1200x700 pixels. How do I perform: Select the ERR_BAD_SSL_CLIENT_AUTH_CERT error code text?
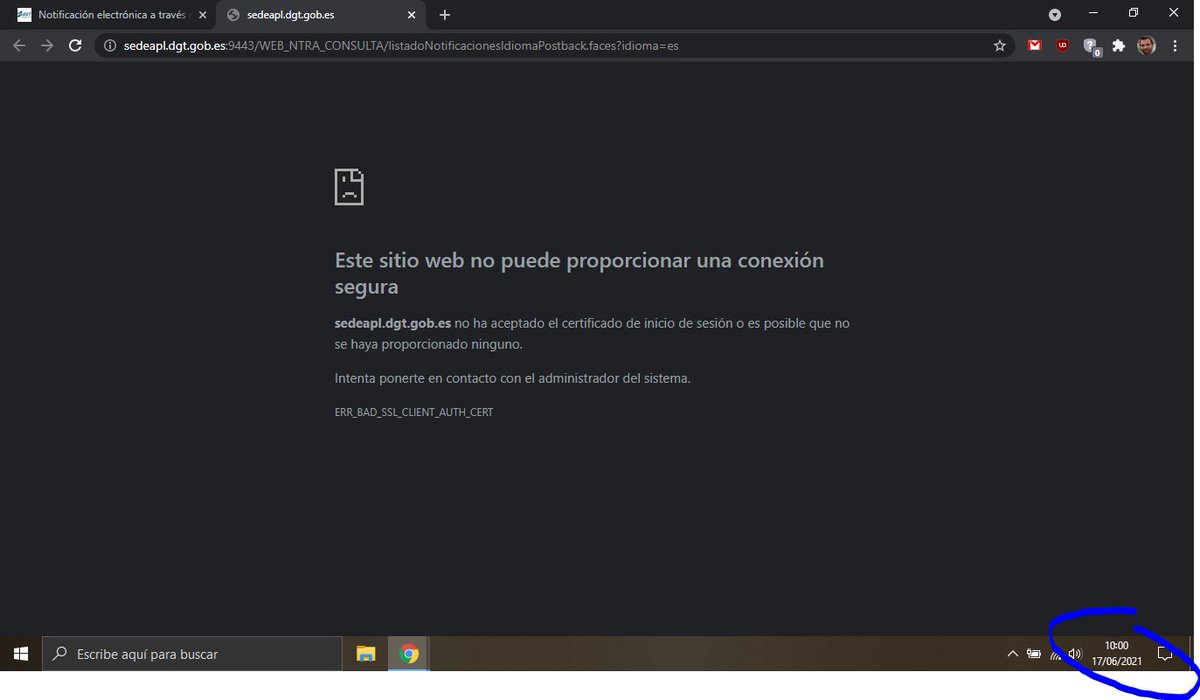pos(414,412)
